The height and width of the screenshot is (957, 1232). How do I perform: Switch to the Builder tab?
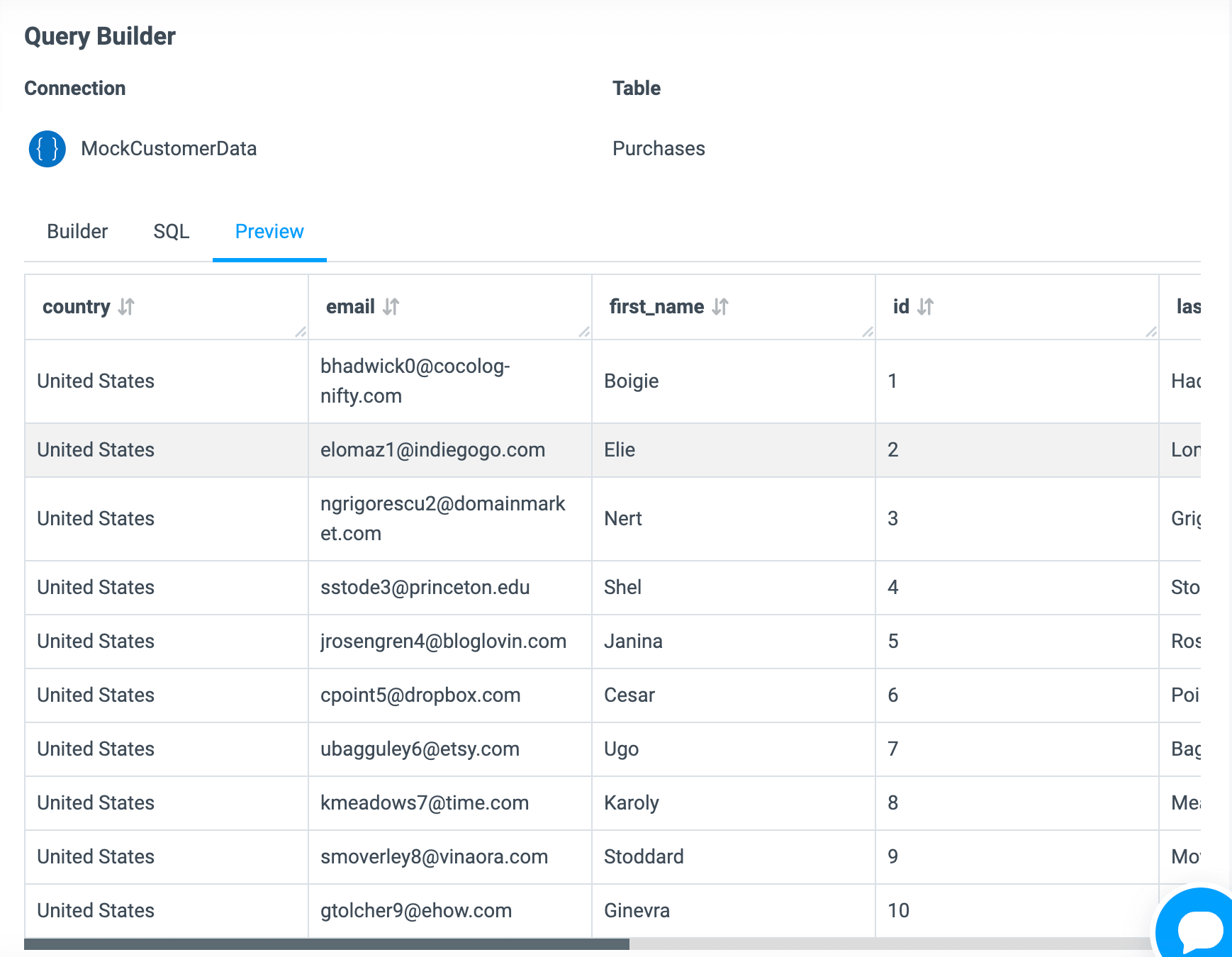click(77, 231)
